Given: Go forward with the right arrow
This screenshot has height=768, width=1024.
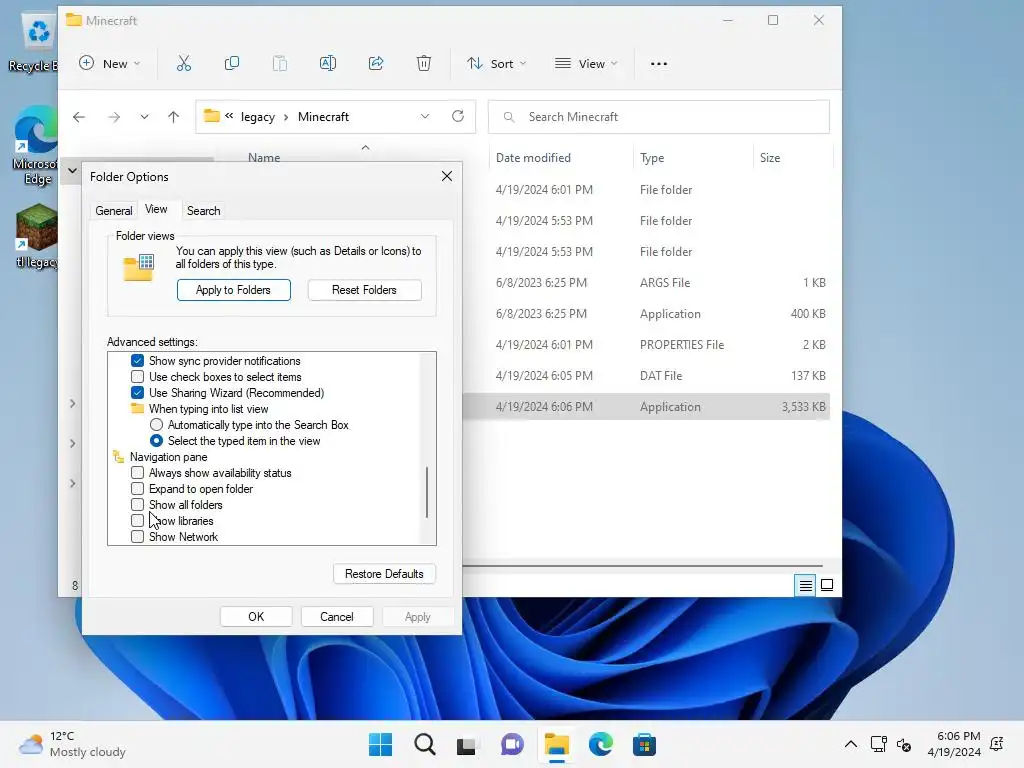Looking at the screenshot, I should point(114,117).
